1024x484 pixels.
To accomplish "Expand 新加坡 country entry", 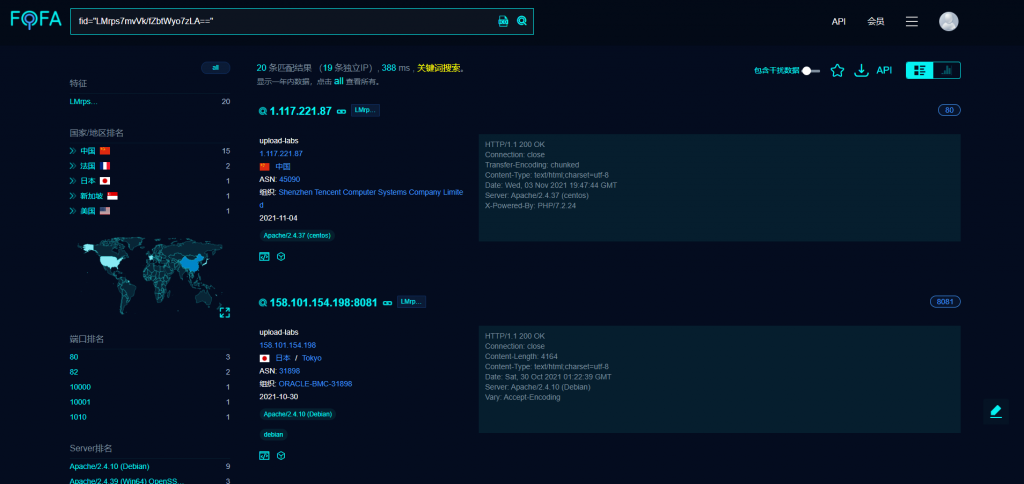I will (73, 196).
